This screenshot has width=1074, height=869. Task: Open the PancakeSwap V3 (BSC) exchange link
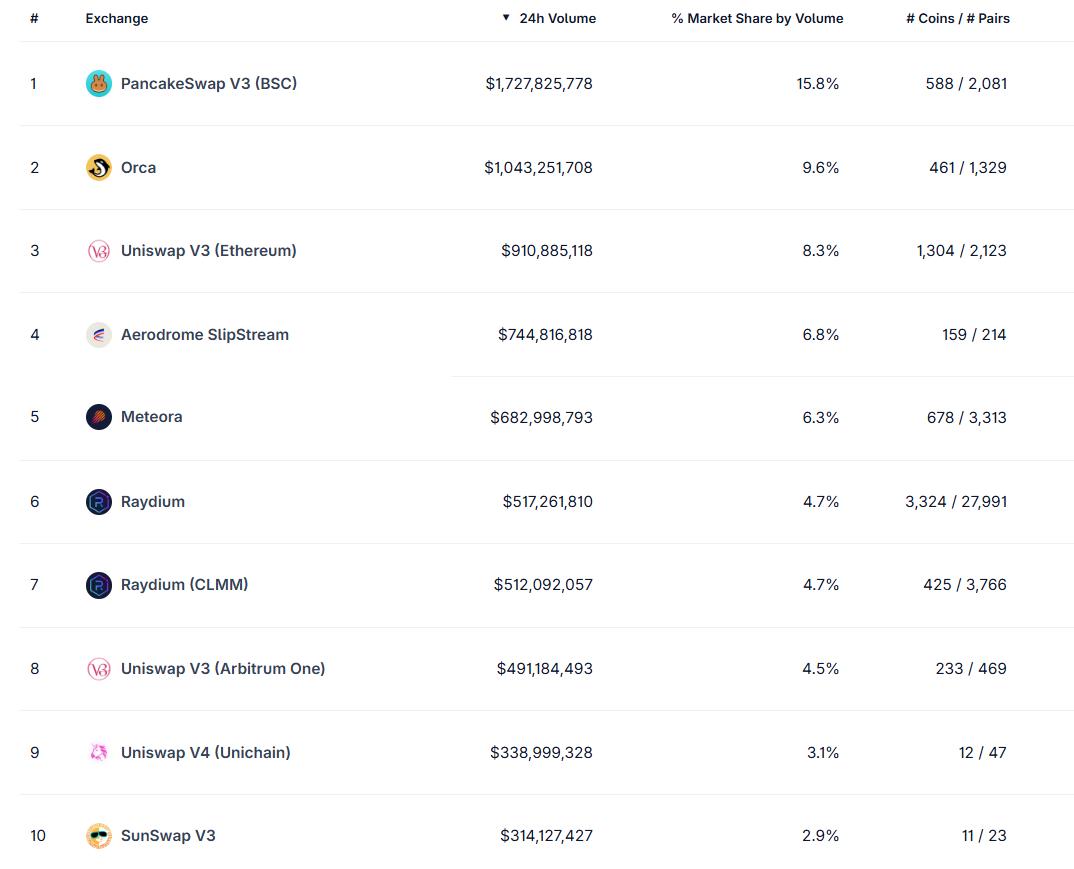[208, 84]
